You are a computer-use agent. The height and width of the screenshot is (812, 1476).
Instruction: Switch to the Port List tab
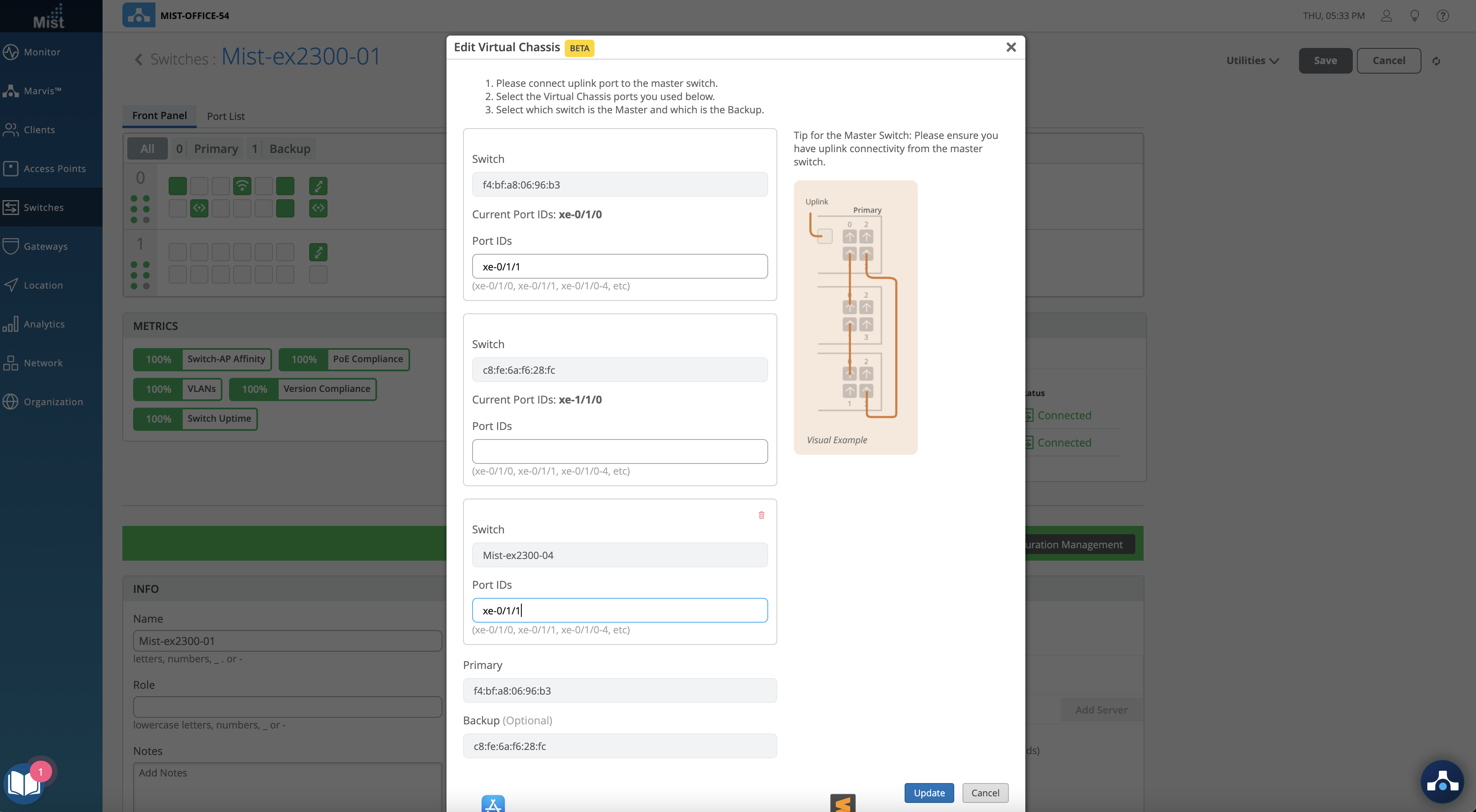pyautogui.click(x=225, y=116)
